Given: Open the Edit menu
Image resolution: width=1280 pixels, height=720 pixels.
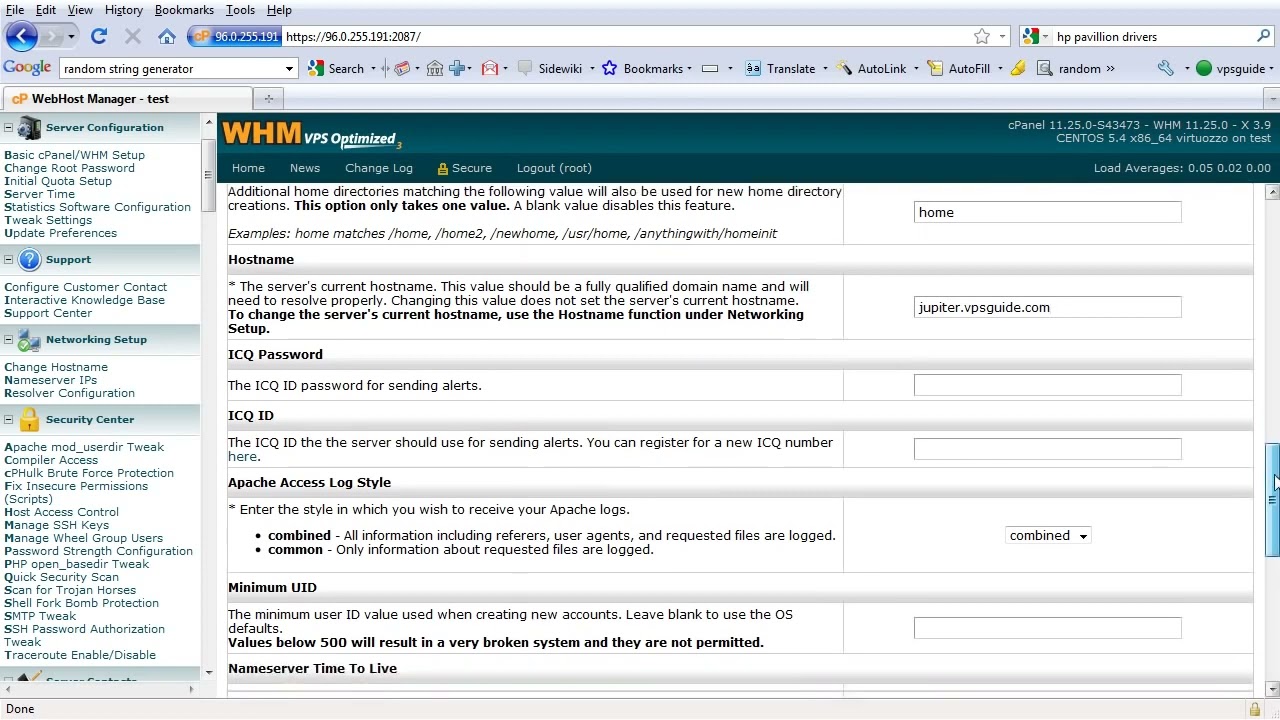Looking at the screenshot, I should click(46, 10).
